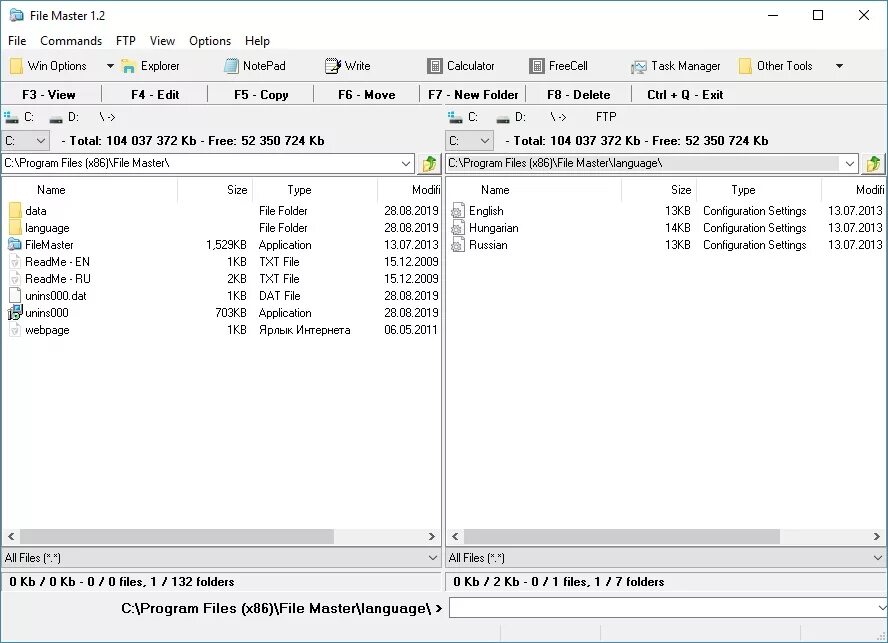Start FreeCell from its toolbar icon
The height and width of the screenshot is (643, 888).
point(536,66)
